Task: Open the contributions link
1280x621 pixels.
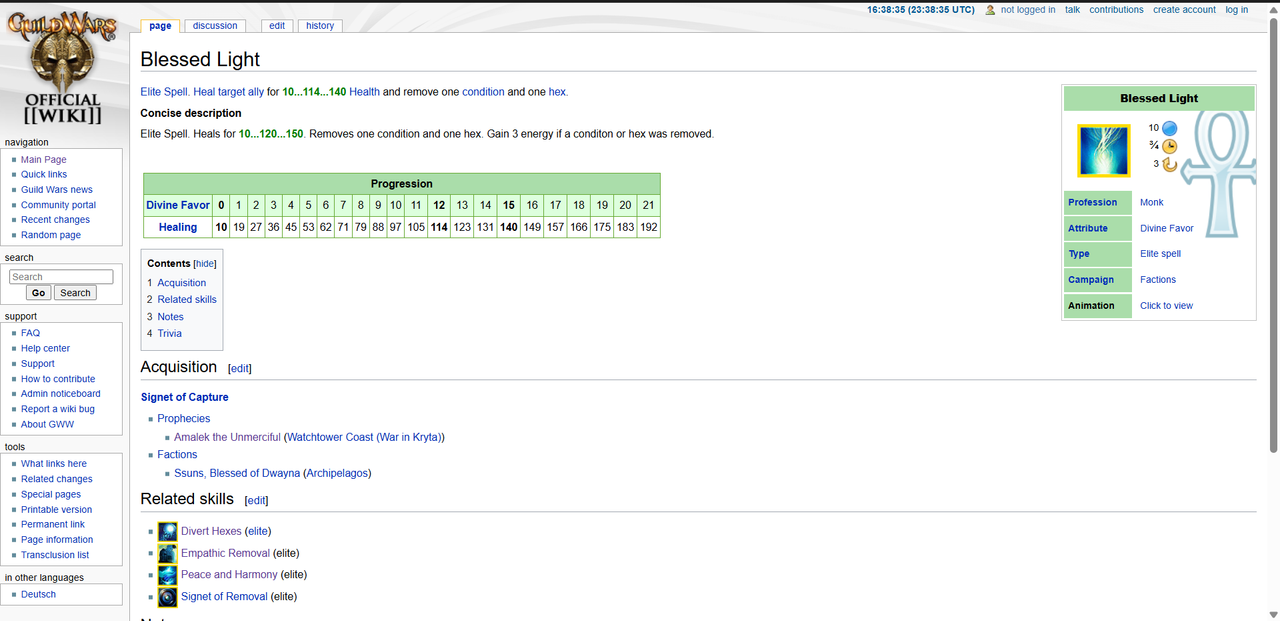Action: click(1116, 10)
